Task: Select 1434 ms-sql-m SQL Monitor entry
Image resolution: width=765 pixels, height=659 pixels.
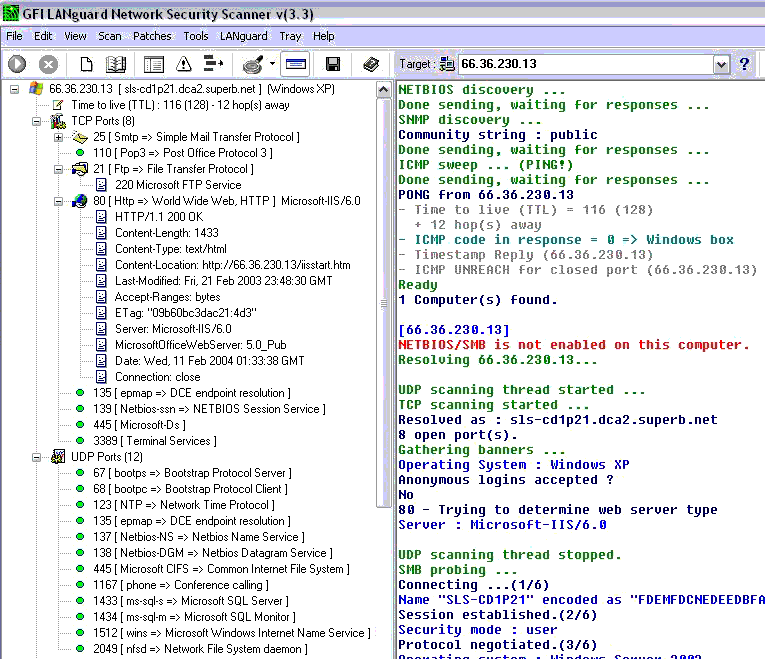Action: 194,617
